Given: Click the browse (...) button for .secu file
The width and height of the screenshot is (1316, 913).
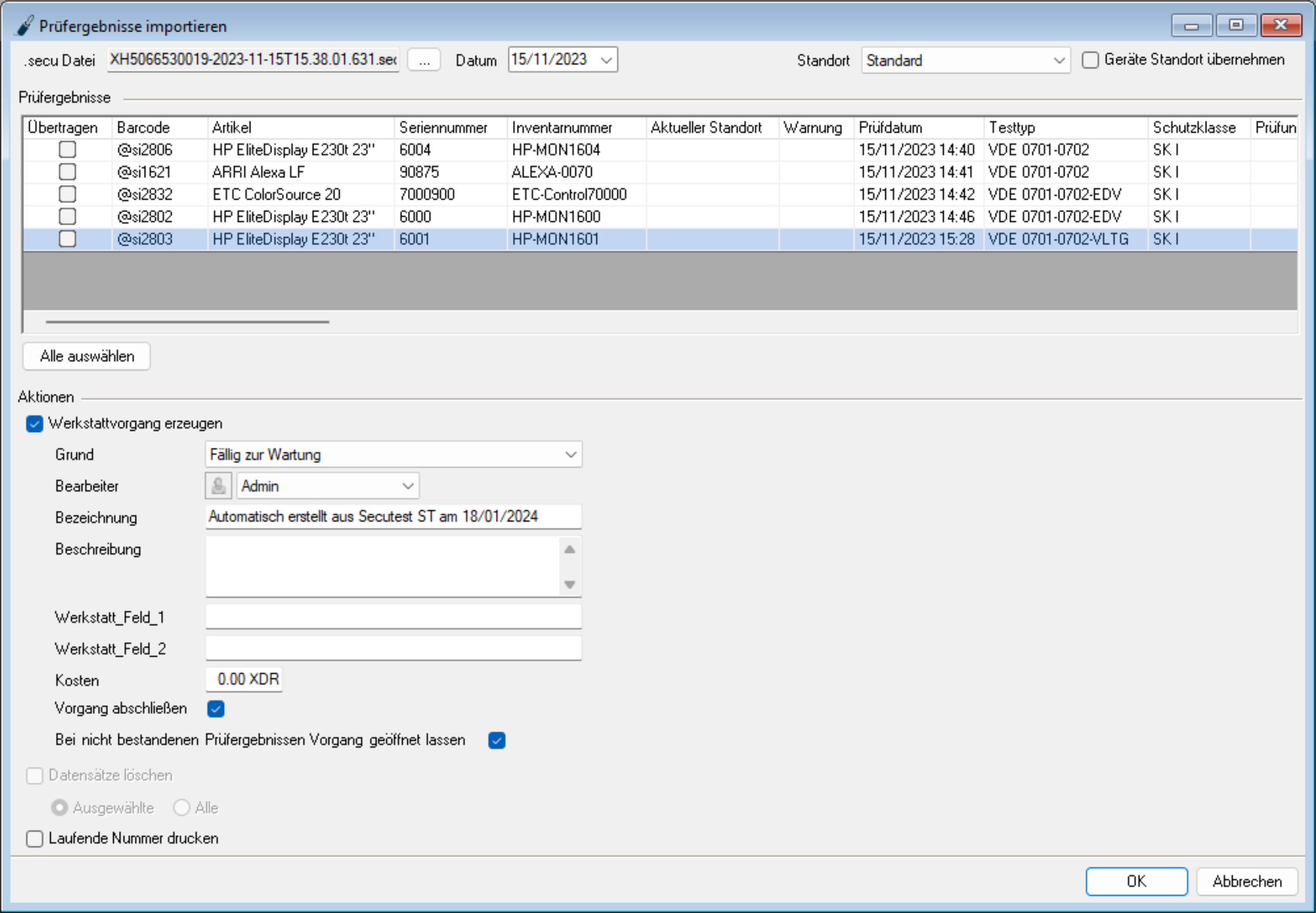Looking at the screenshot, I should pyautogui.click(x=424, y=60).
